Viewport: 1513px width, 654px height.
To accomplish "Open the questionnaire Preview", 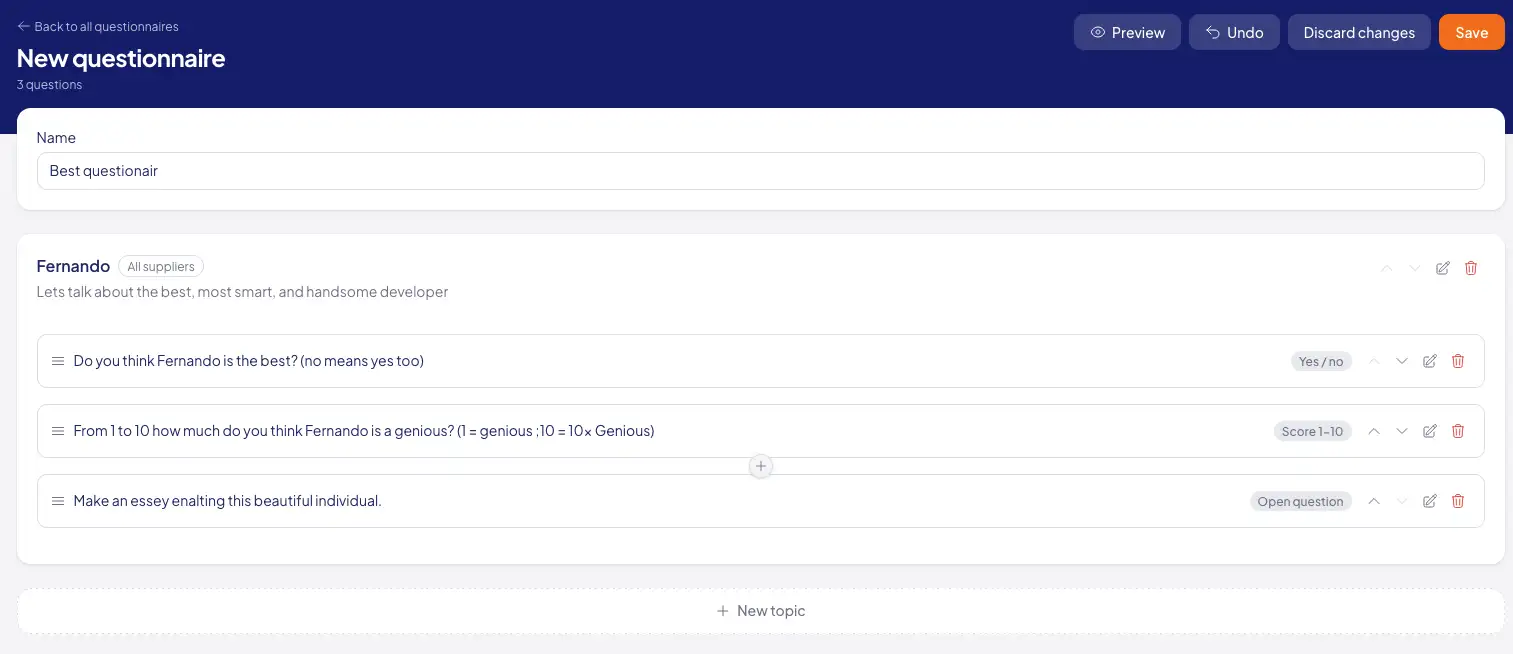I will [1127, 32].
